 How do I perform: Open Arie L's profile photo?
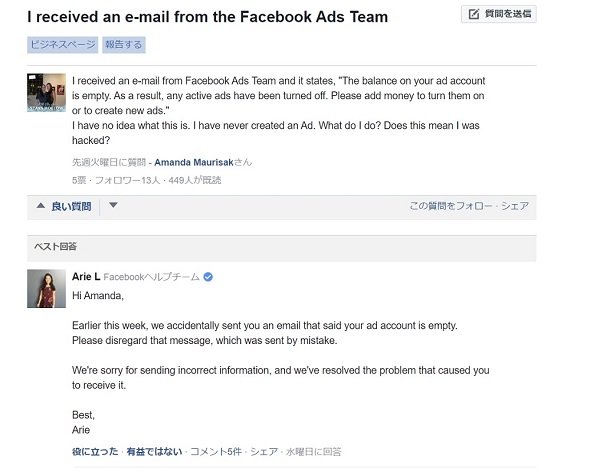47,289
